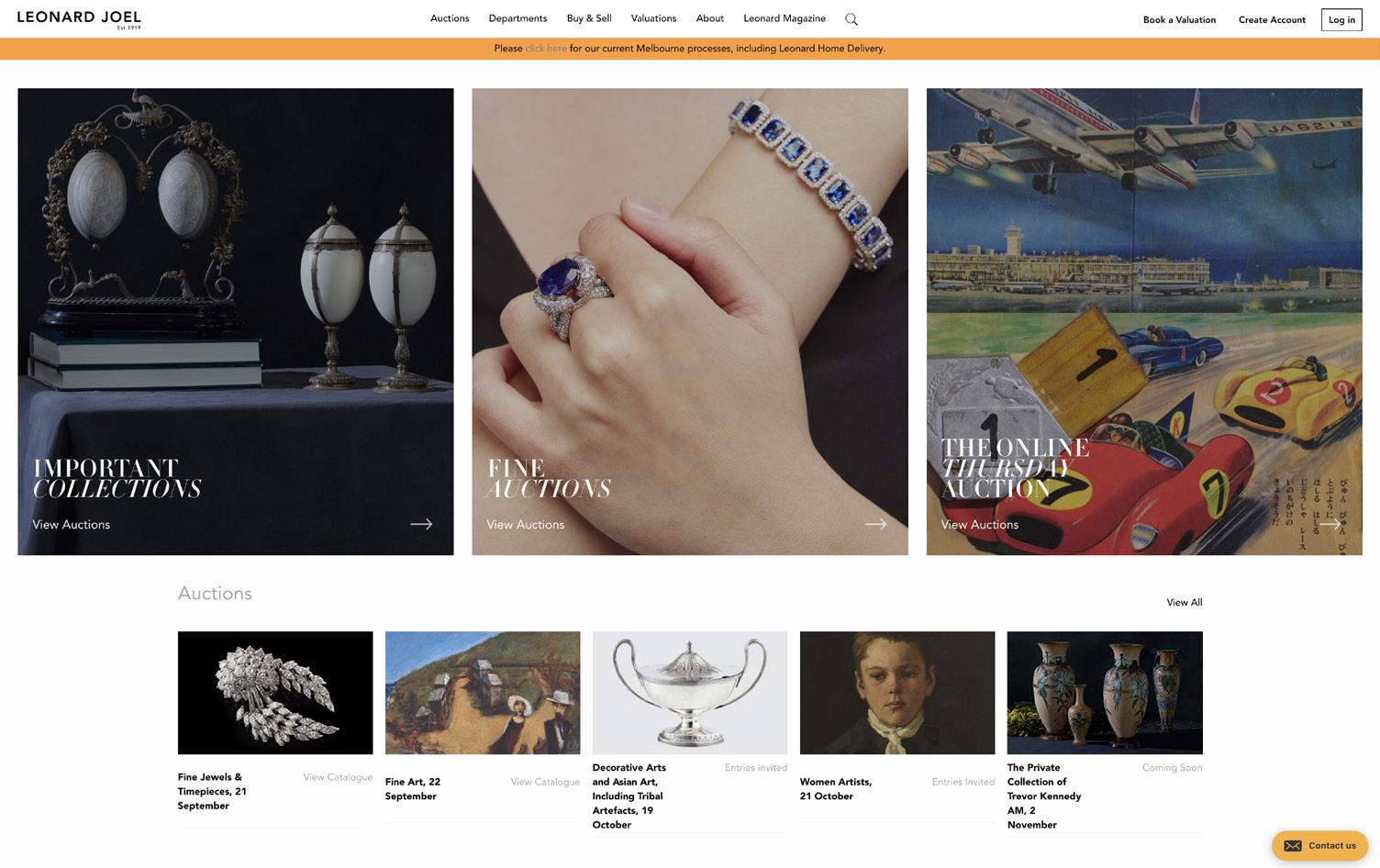Open the Auctions menu
The width and height of the screenshot is (1380, 868).
[450, 18]
